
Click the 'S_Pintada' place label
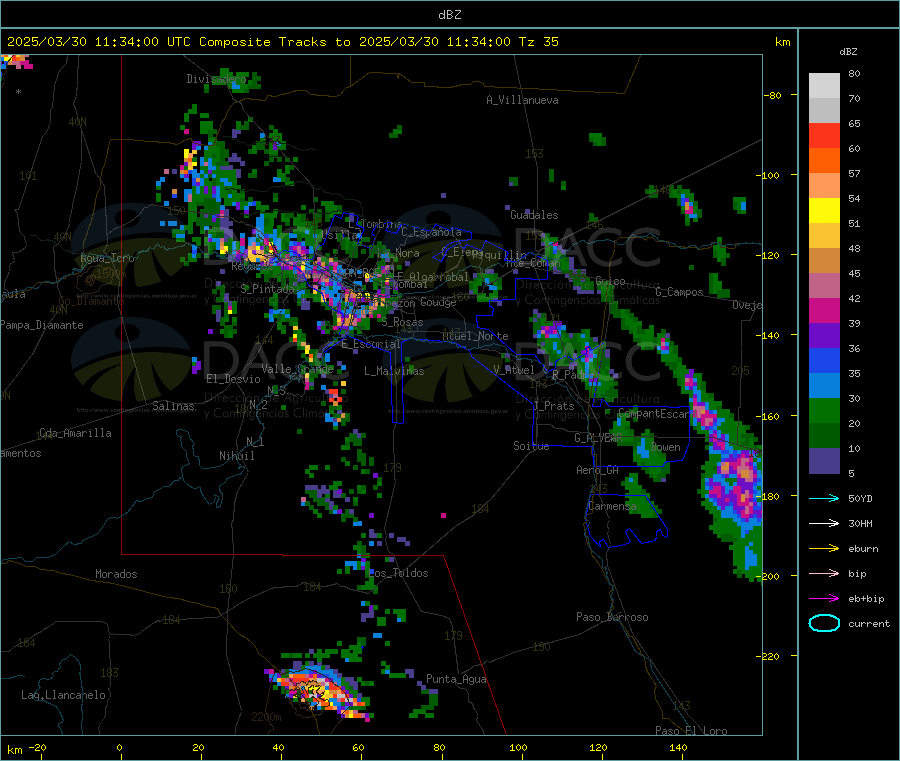[267, 289]
